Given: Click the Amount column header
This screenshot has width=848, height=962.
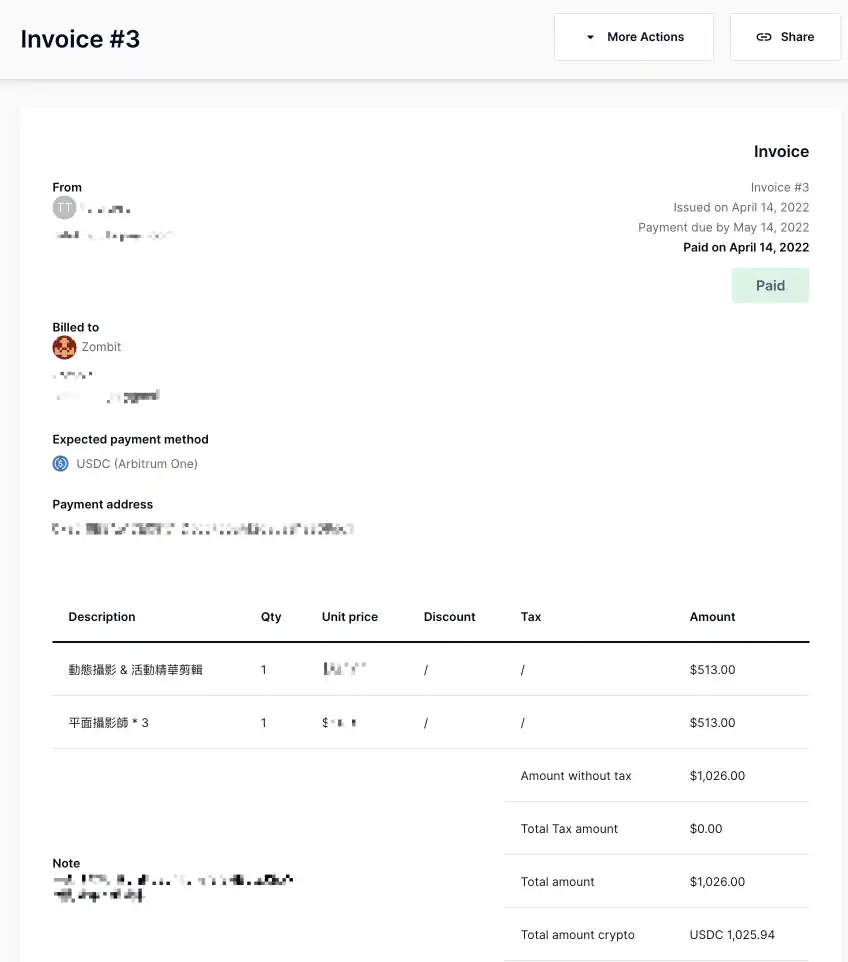Looking at the screenshot, I should (x=712, y=617).
